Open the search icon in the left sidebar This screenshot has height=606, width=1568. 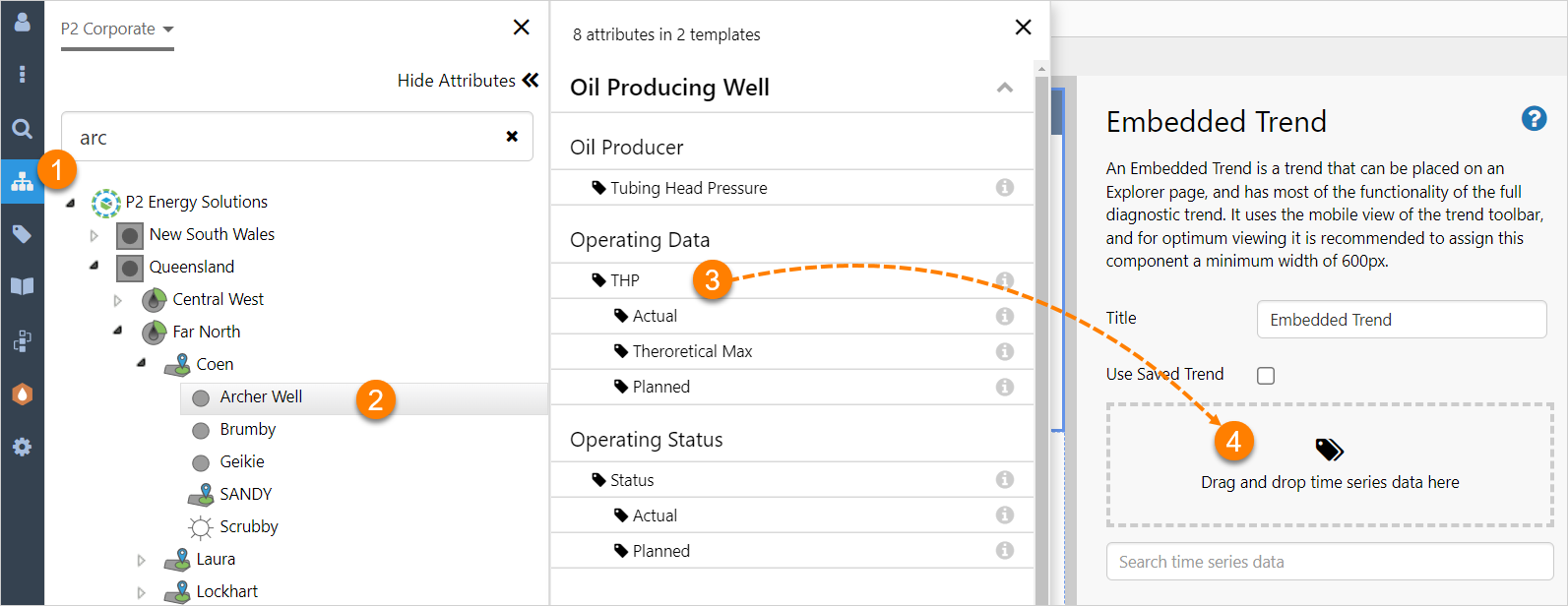pyautogui.click(x=22, y=129)
